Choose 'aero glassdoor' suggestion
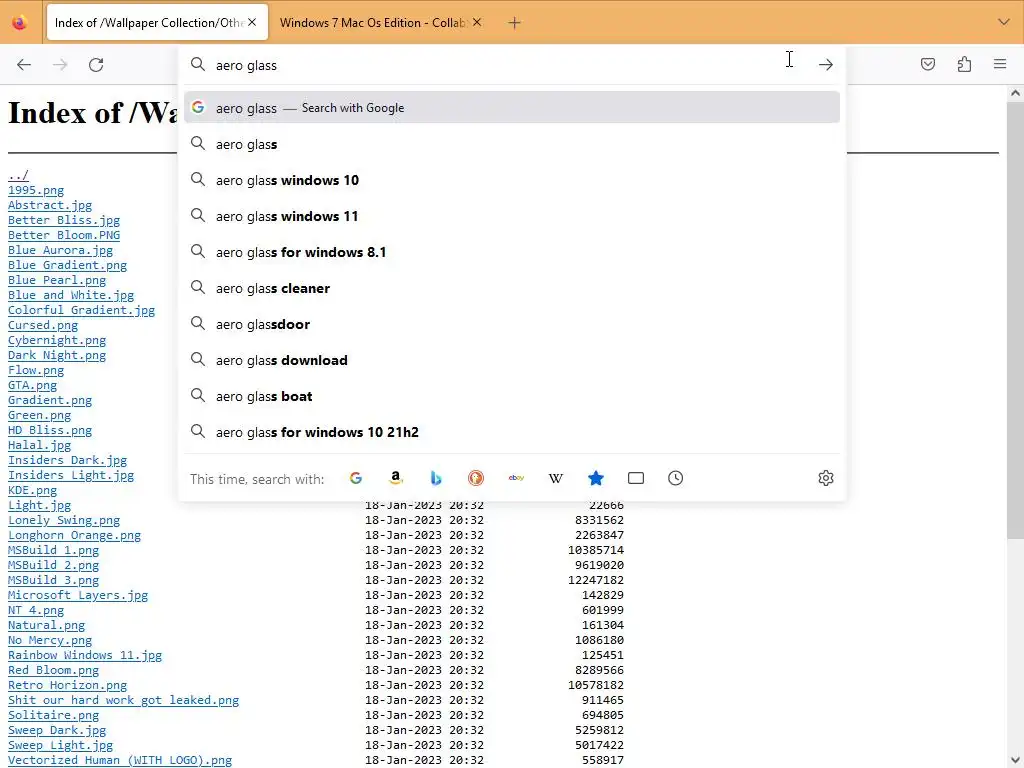The height and width of the screenshot is (768, 1024). coord(511,324)
